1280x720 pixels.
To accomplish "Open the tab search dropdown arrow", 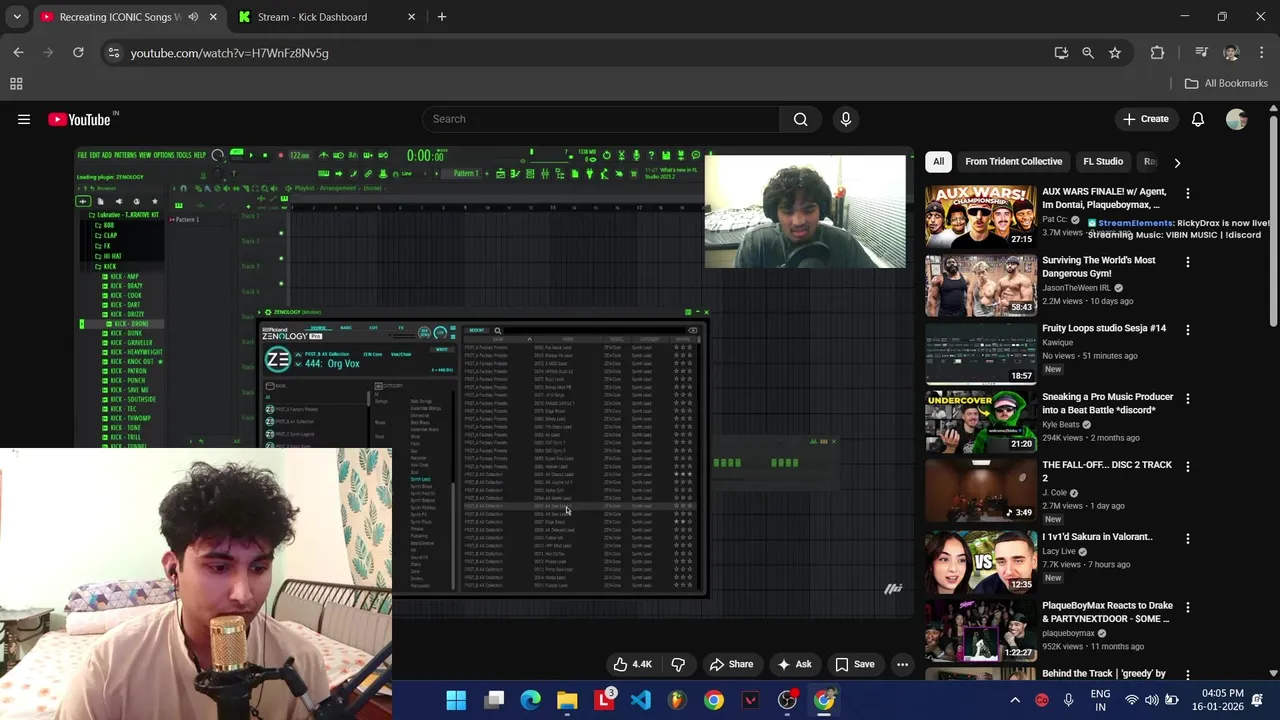I will click(x=17, y=17).
